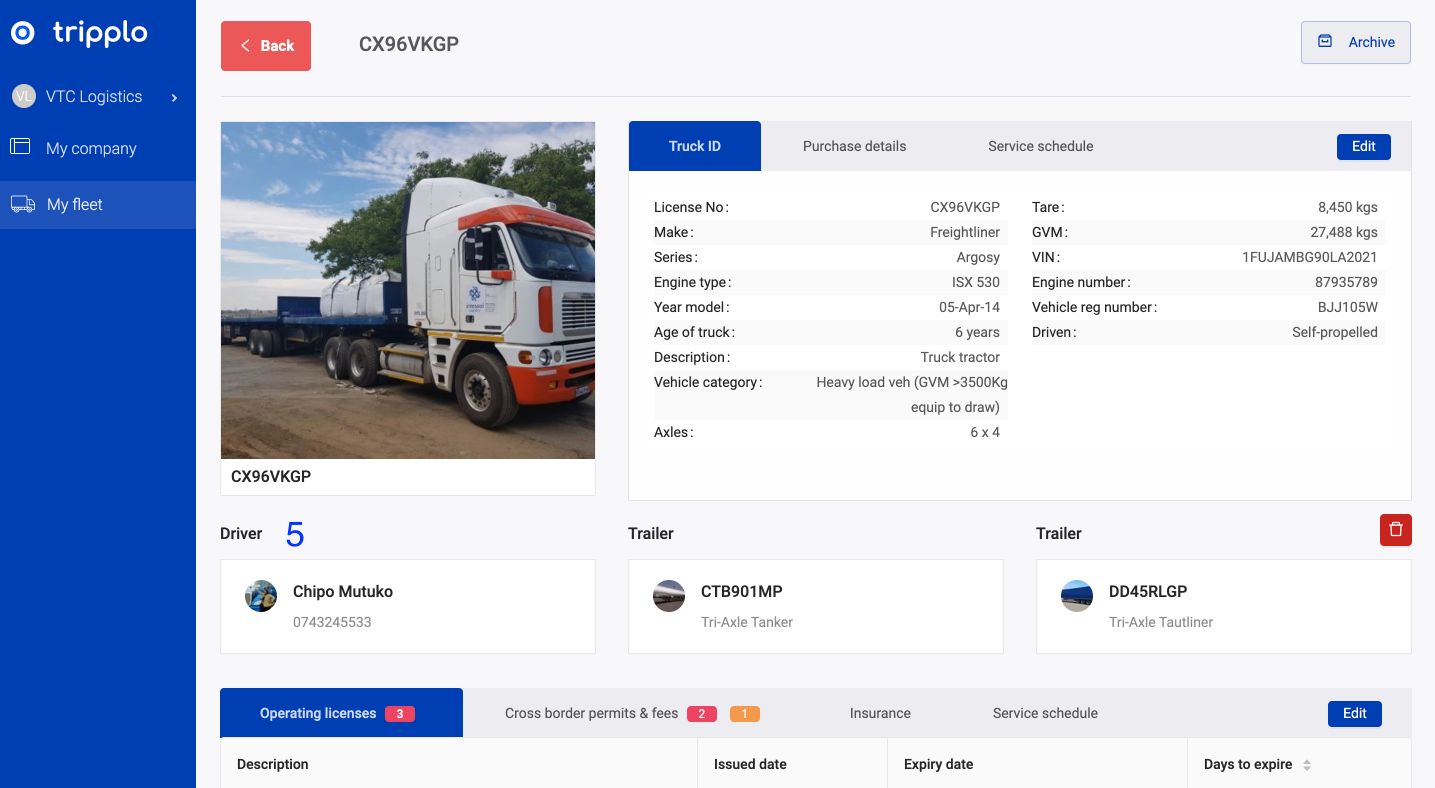Click Edit in the Truck ID panel

tap(1363, 146)
